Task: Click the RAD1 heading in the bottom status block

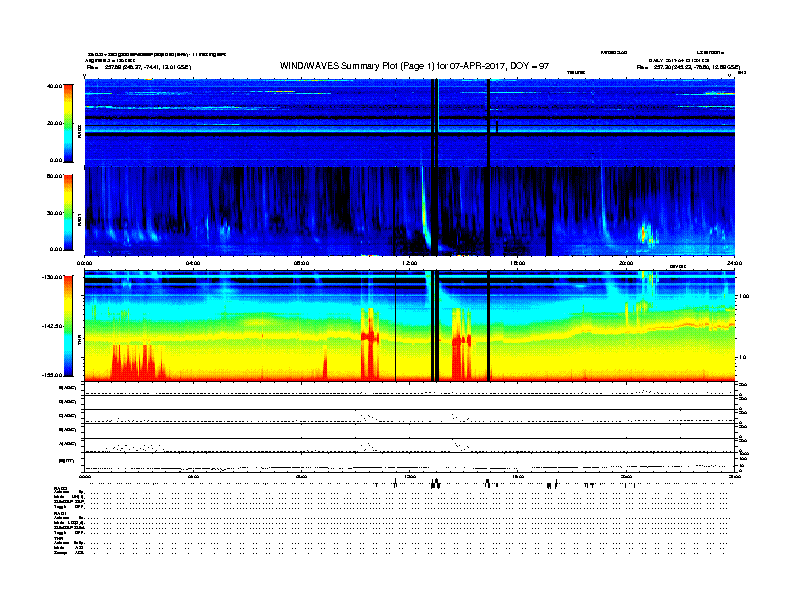Action: click(60, 513)
